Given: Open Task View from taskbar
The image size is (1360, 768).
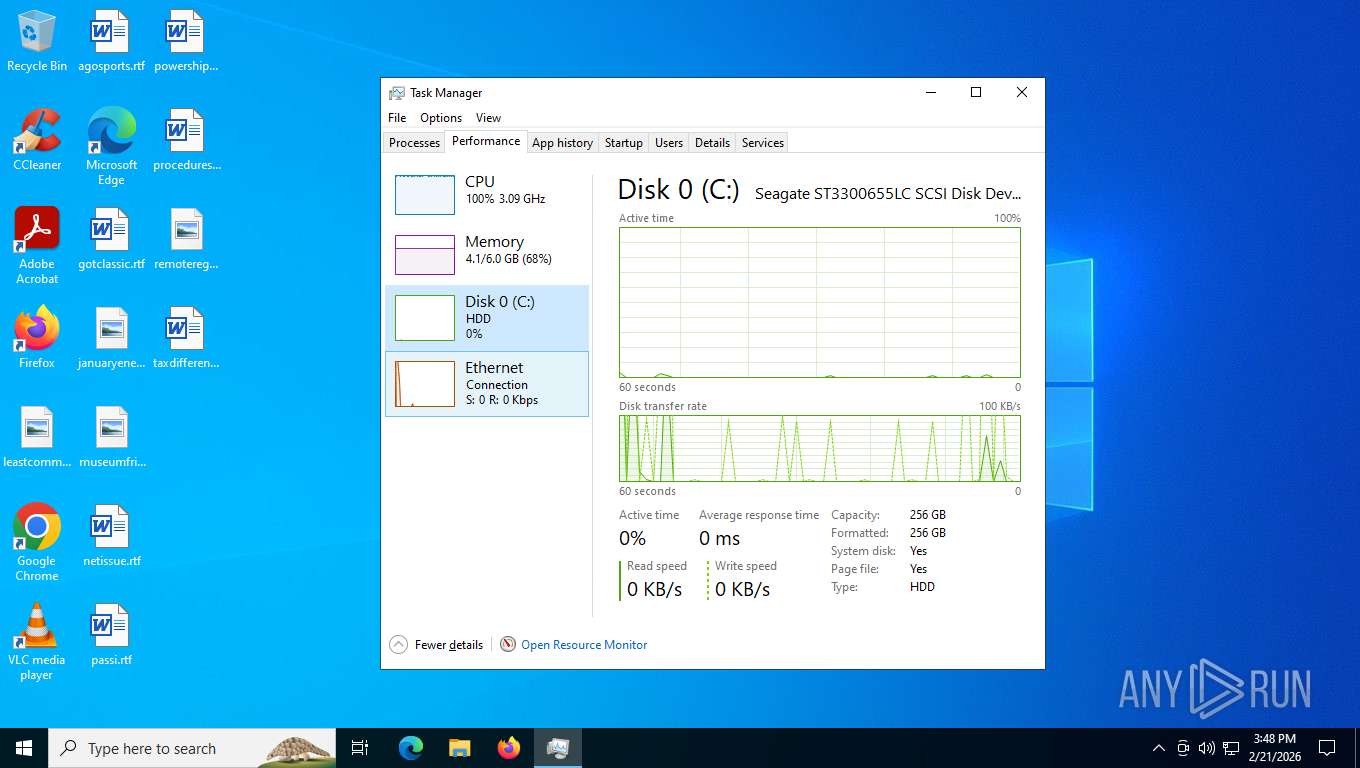Looking at the screenshot, I should 360,748.
